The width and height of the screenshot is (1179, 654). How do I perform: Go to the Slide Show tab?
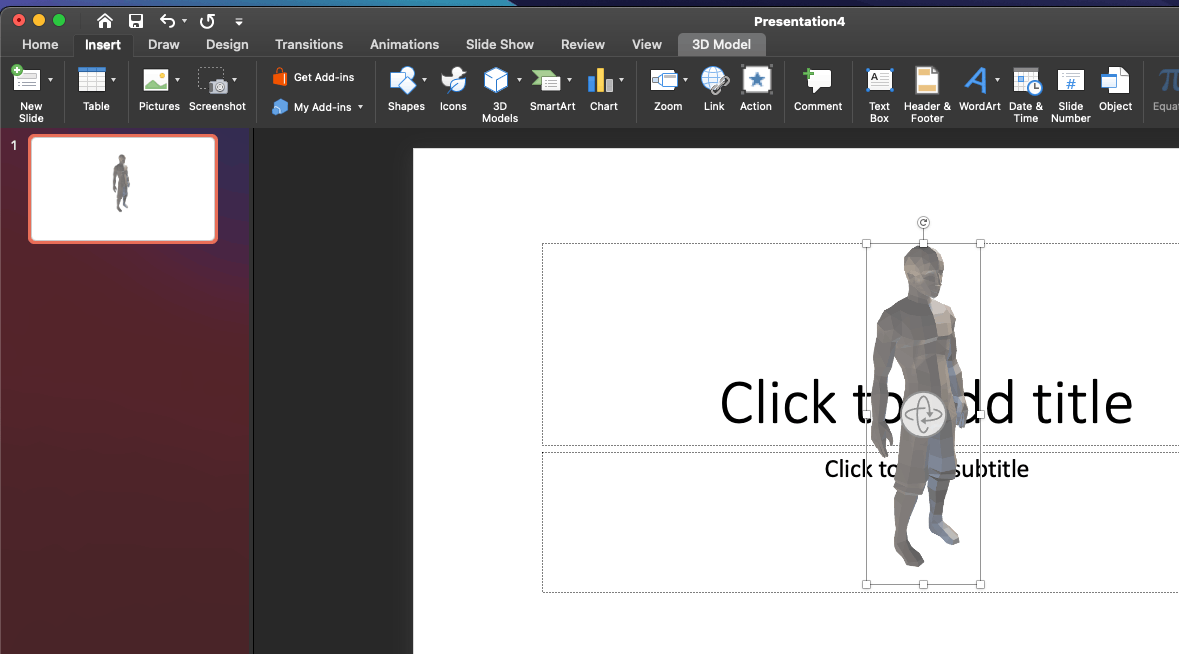(500, 44)
